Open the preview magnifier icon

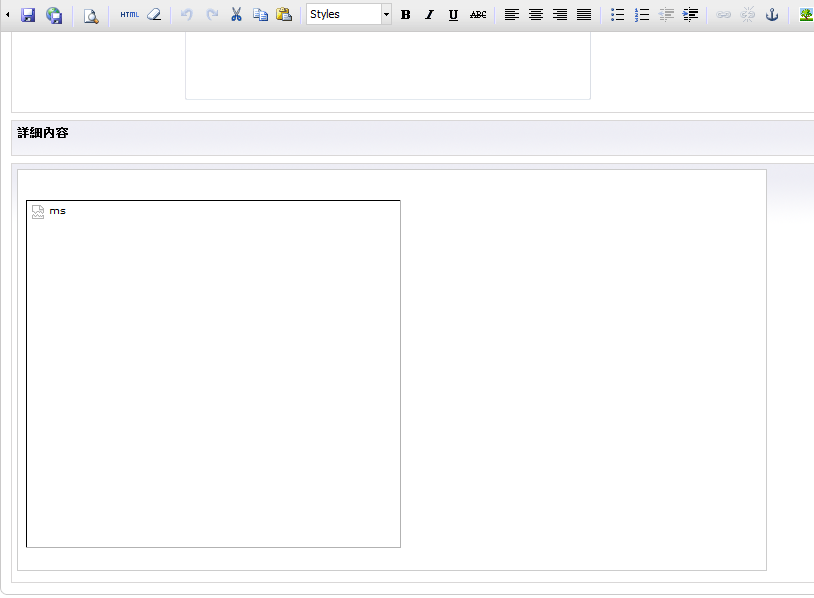click(x=91, y=16)
